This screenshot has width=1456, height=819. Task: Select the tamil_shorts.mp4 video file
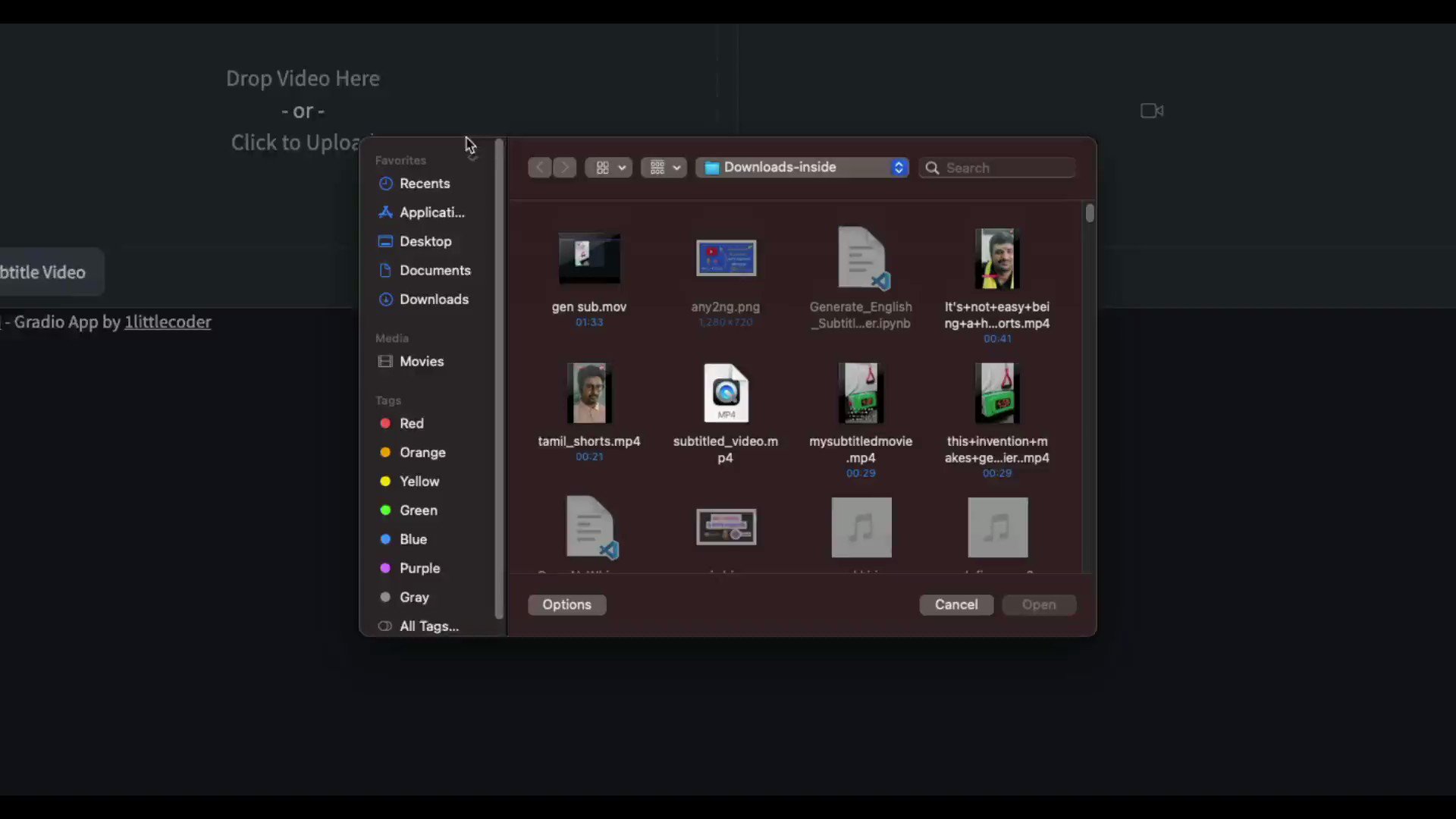point(589,394)
